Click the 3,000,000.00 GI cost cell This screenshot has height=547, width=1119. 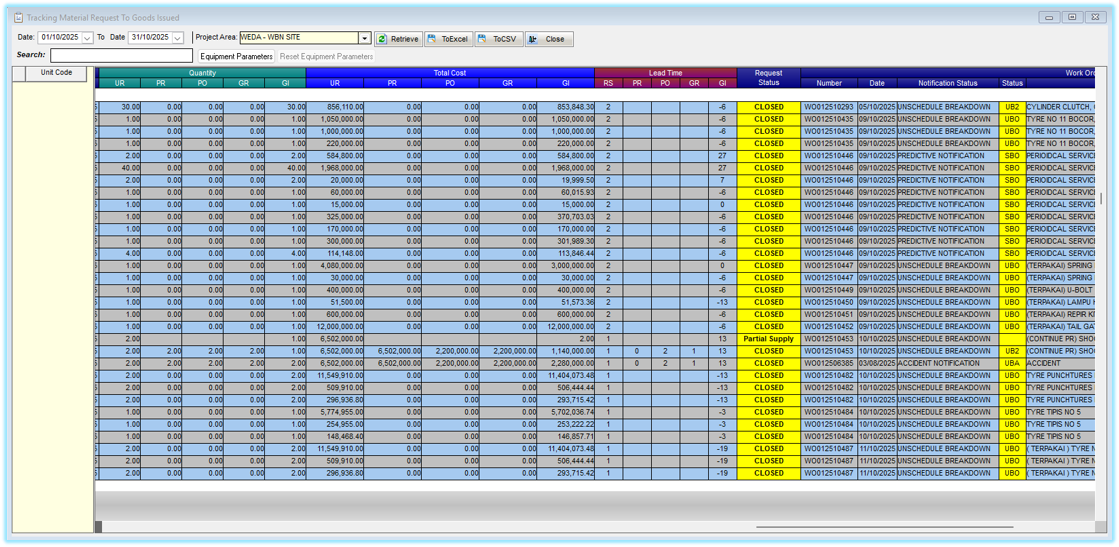(x=566, y=266)
